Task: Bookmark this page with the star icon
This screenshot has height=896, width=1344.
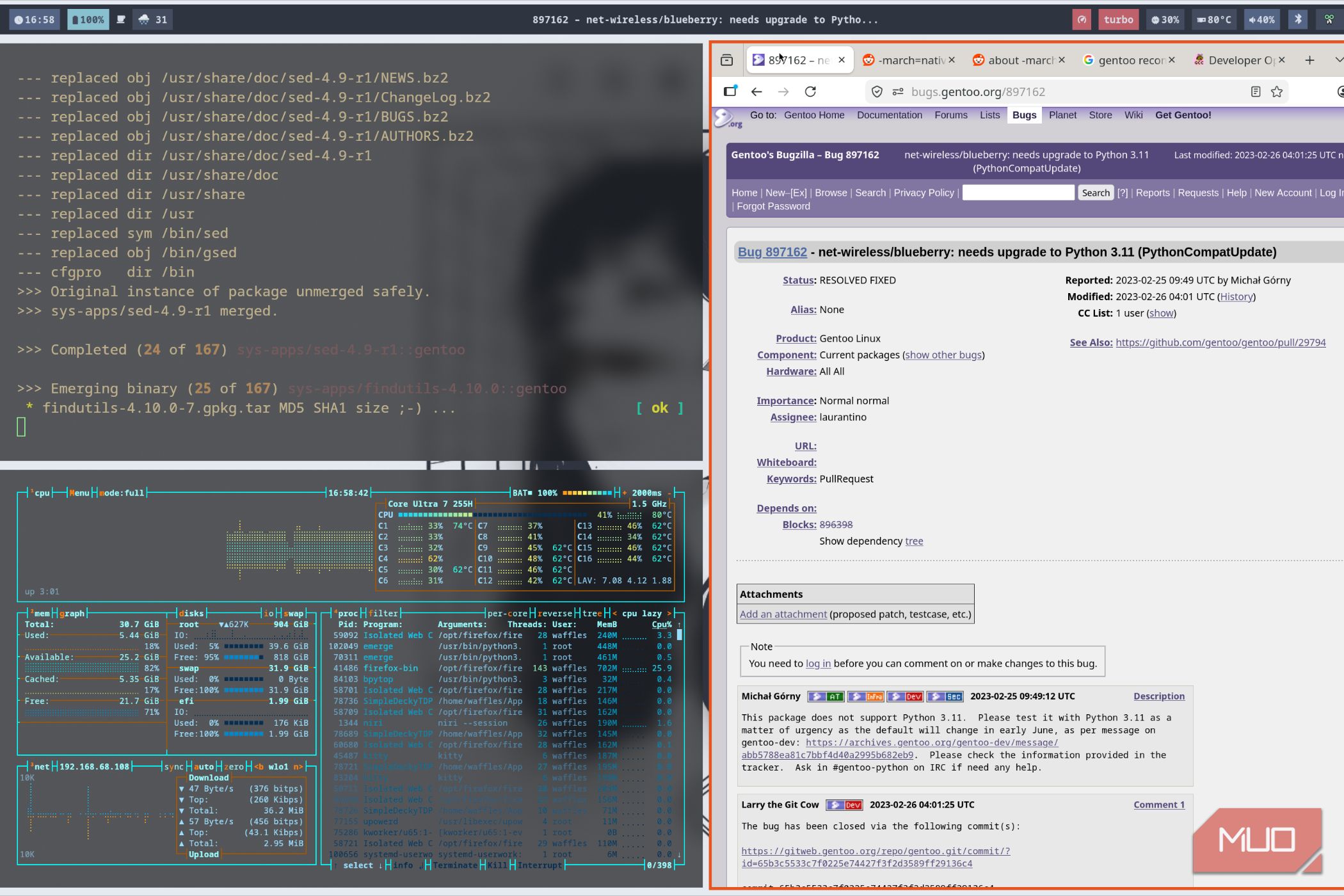Action: [1277, 92]
